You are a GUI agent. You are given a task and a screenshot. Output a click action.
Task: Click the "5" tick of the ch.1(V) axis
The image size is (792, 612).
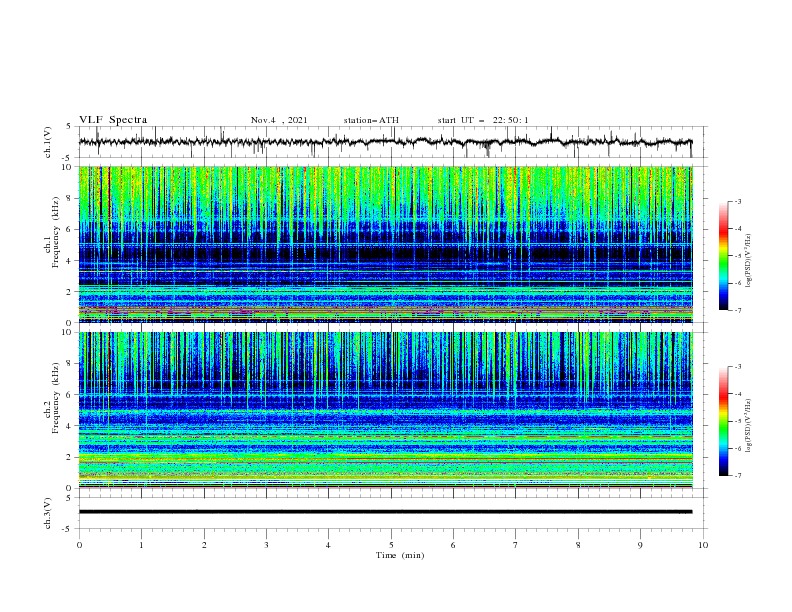tap(69, 126)
